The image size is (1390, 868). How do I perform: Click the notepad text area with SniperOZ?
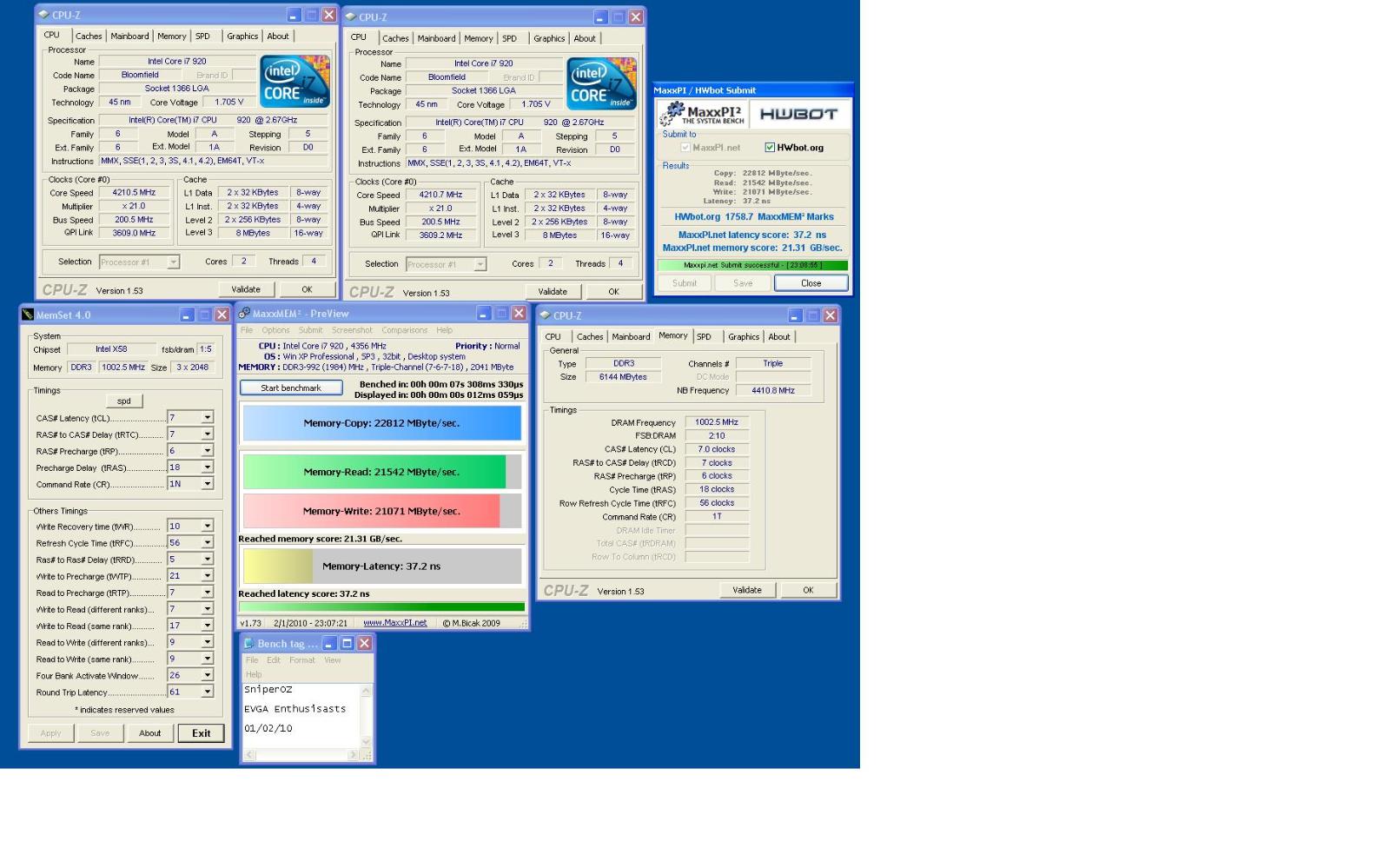click(x=301, y=715)
